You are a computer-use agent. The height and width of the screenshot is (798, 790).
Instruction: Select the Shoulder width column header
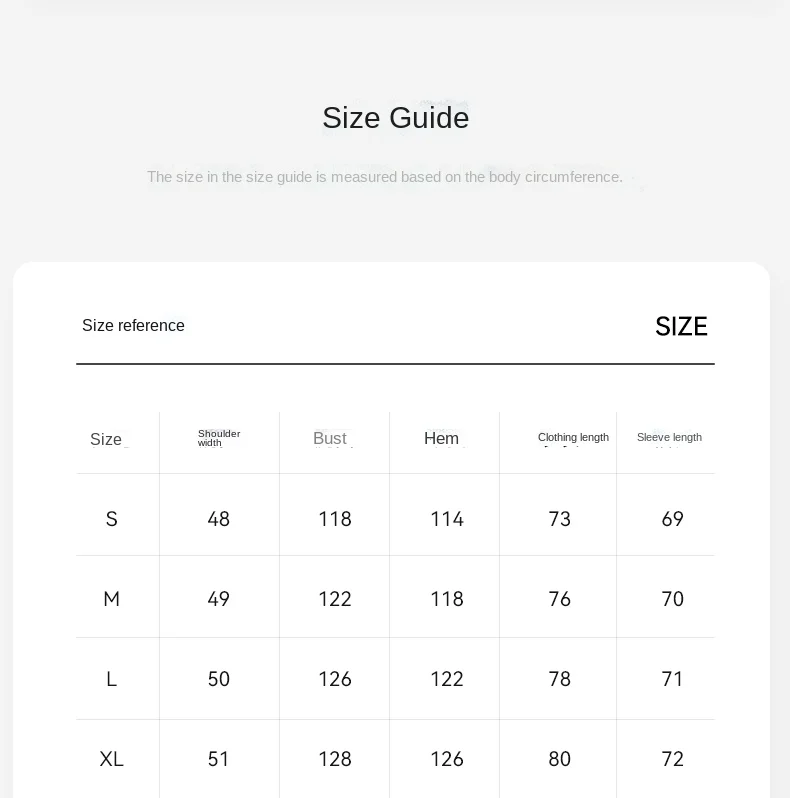pyautogui.click(x=219, y=438)
